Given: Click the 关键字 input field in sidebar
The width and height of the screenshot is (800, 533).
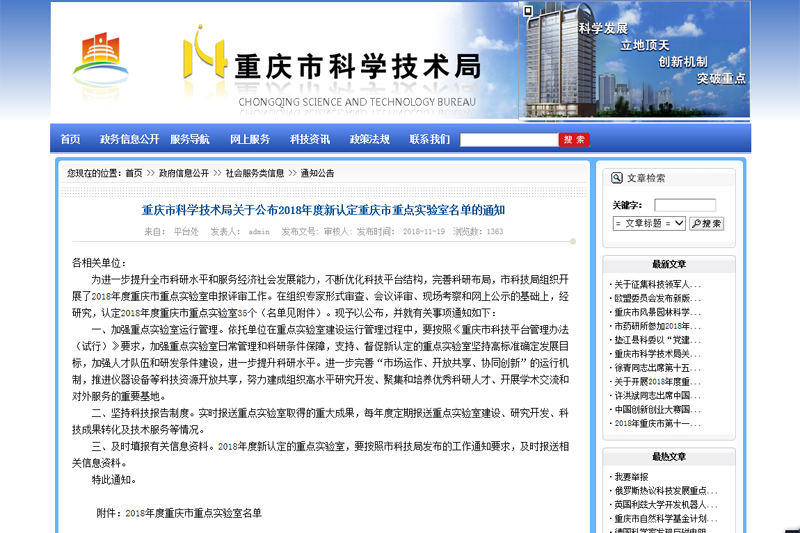Looking at the screenshot, I should (684, 205).
